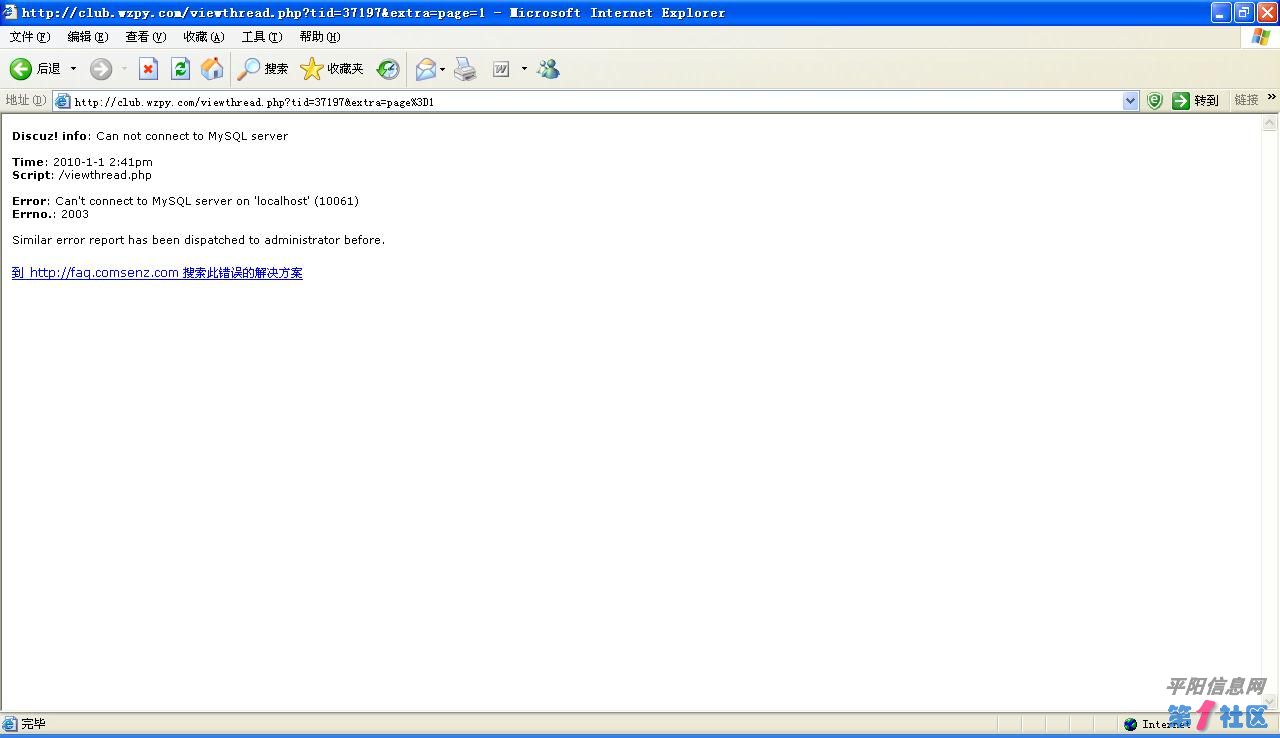Expand the address bar dropdown list
Screen dimensions: 1280x738
click(x=1131, y=101)
